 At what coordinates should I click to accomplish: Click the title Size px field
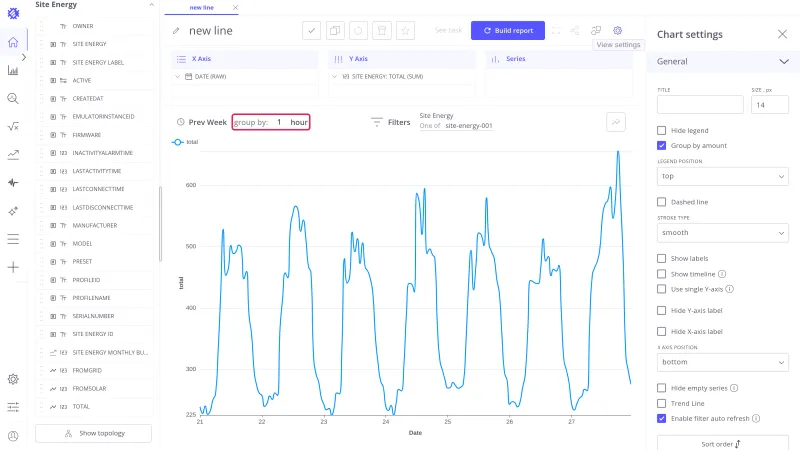[x=769, y=105]
